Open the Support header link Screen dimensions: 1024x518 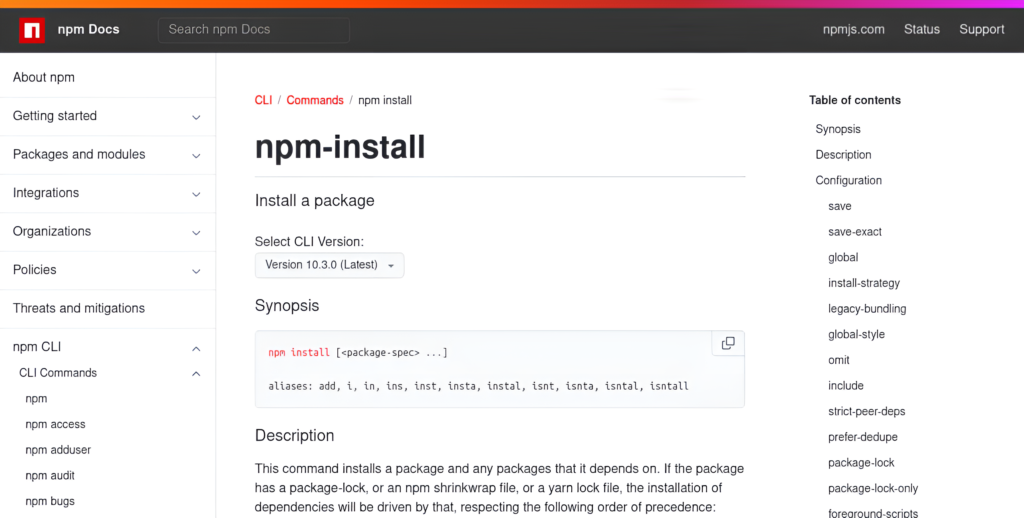981,30
